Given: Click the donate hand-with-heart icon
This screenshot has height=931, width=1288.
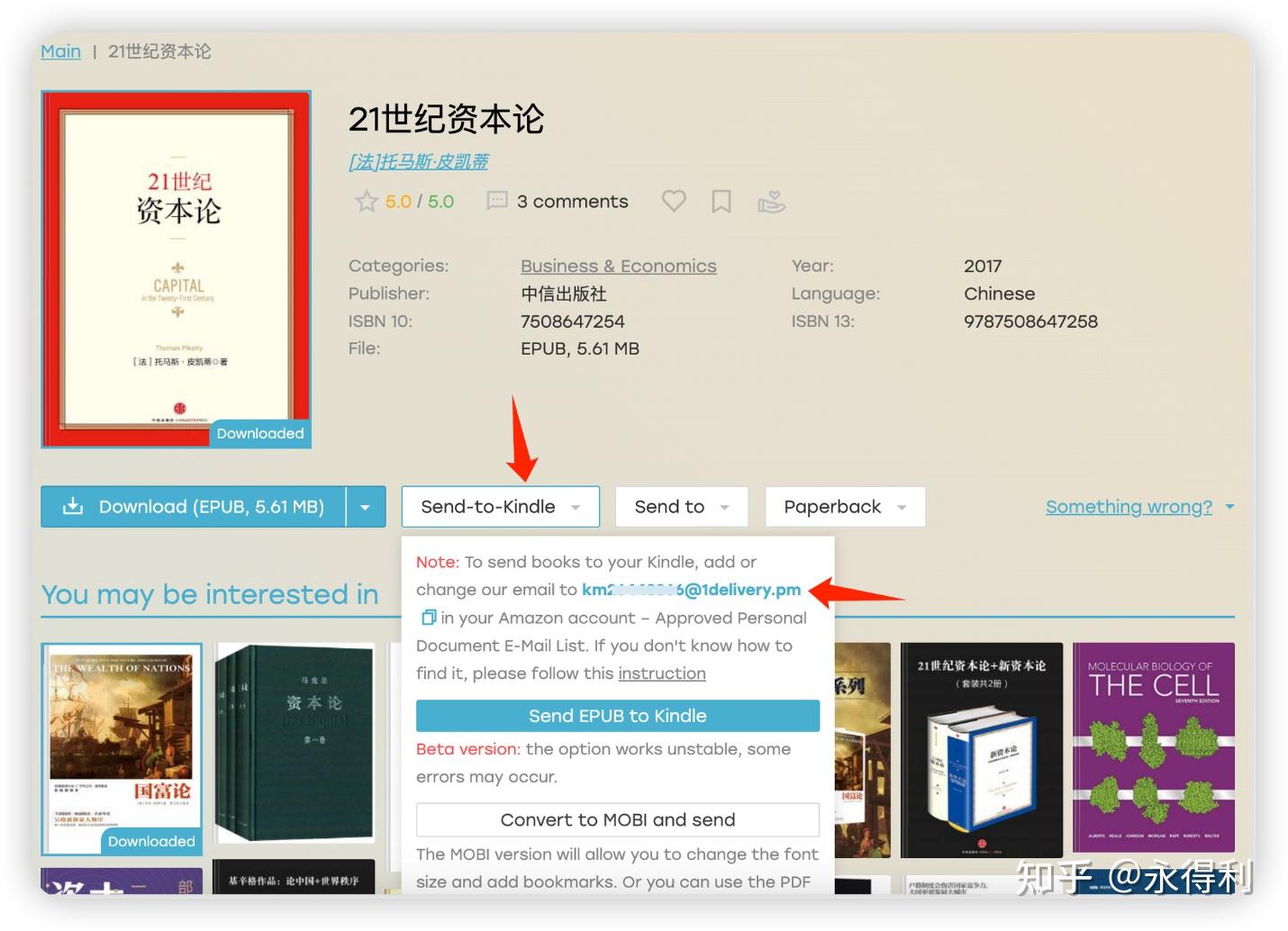Looking at the screenshot, I should (x=771, y=202).
